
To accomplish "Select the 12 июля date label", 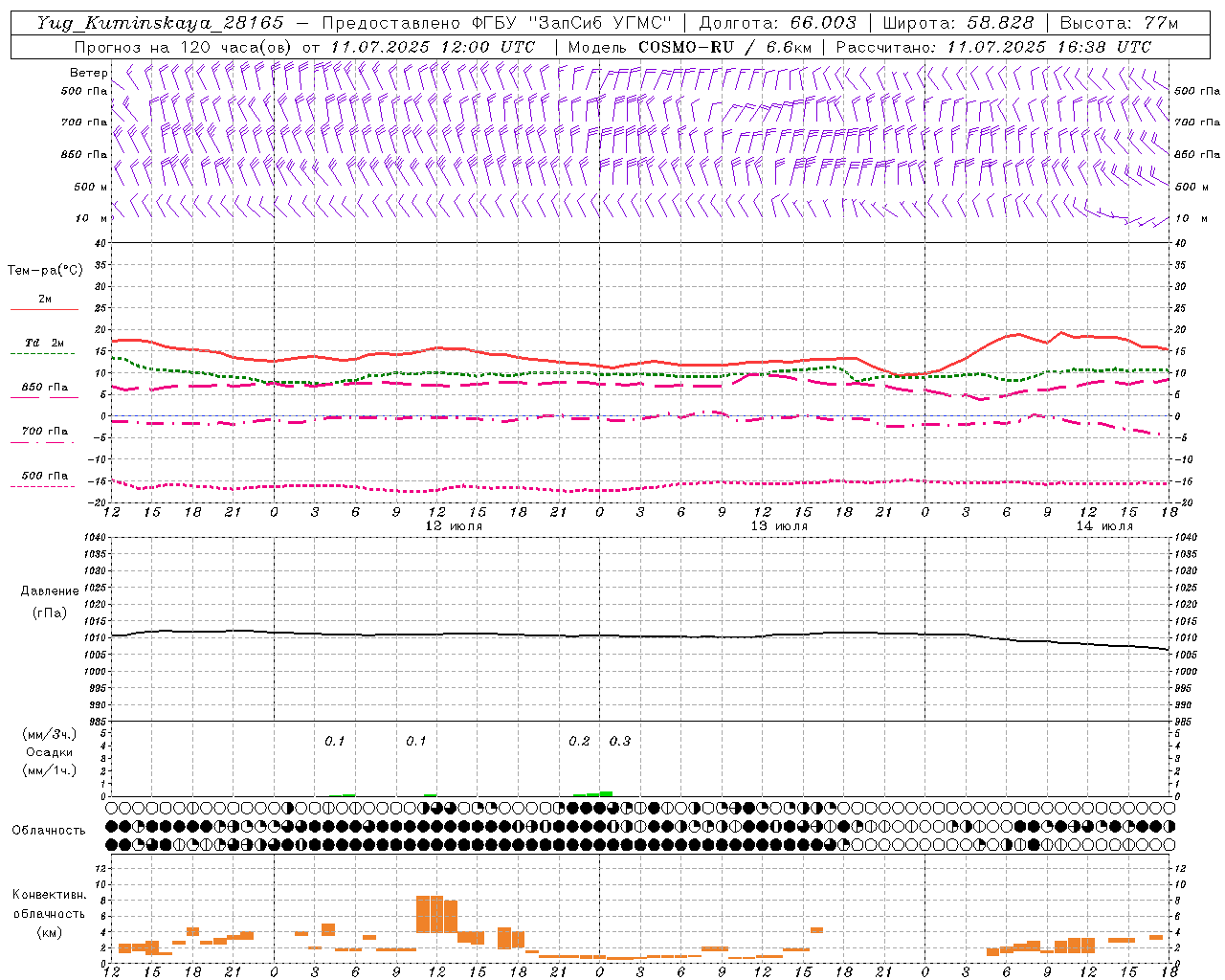I will (x=454, y=525).
